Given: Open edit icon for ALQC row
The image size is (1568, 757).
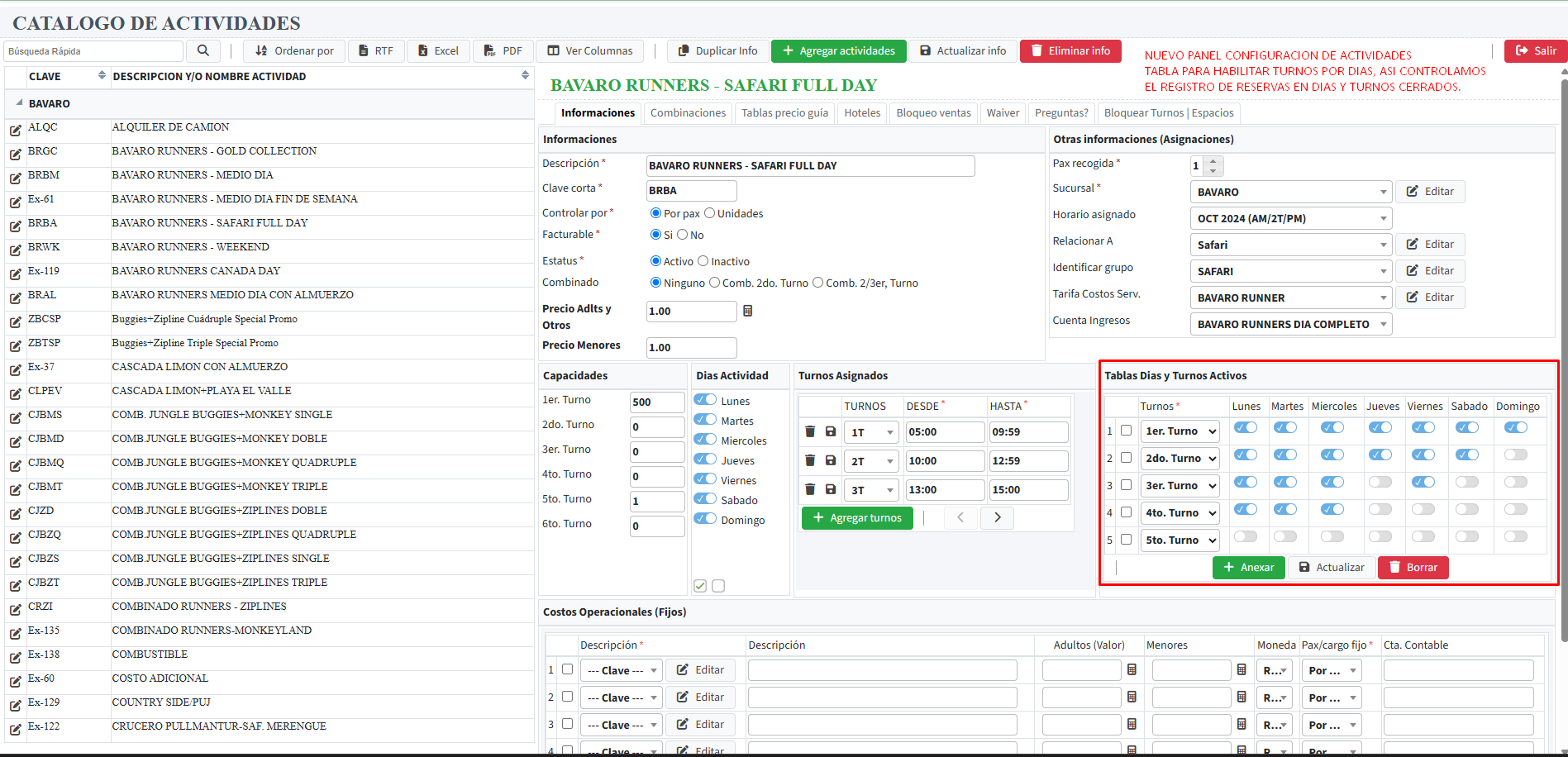Looking at the screenshot, I should tap(16, 131).
